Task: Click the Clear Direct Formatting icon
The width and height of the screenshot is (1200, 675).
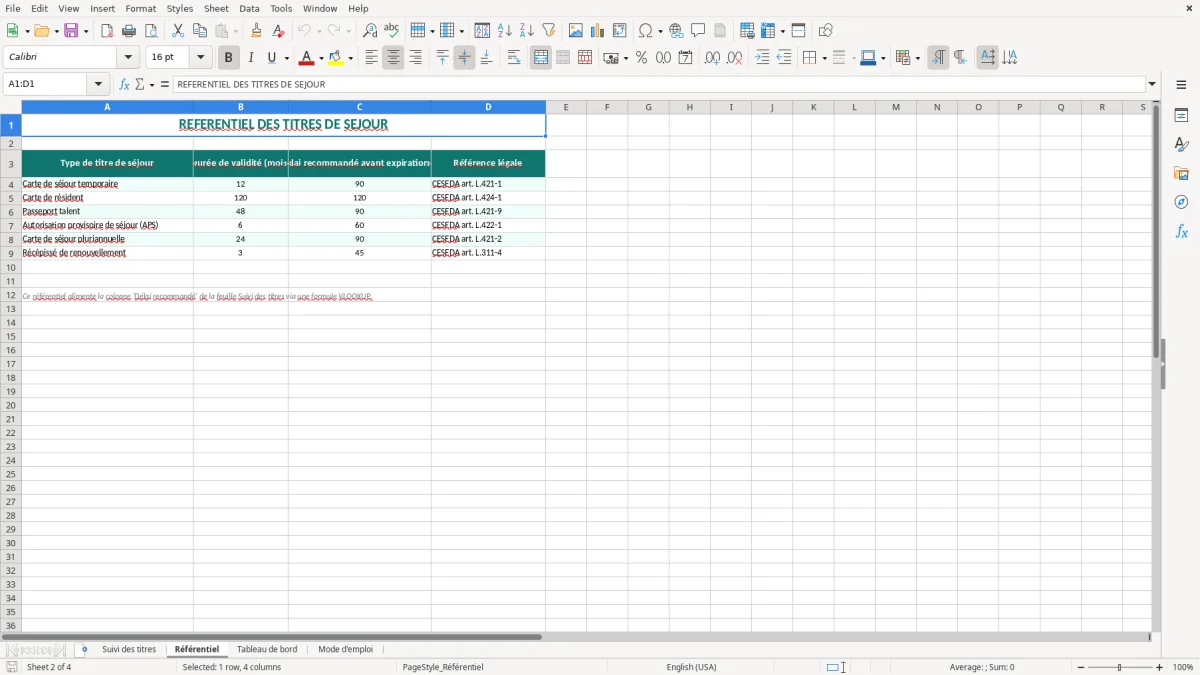Action: point(279,31)
